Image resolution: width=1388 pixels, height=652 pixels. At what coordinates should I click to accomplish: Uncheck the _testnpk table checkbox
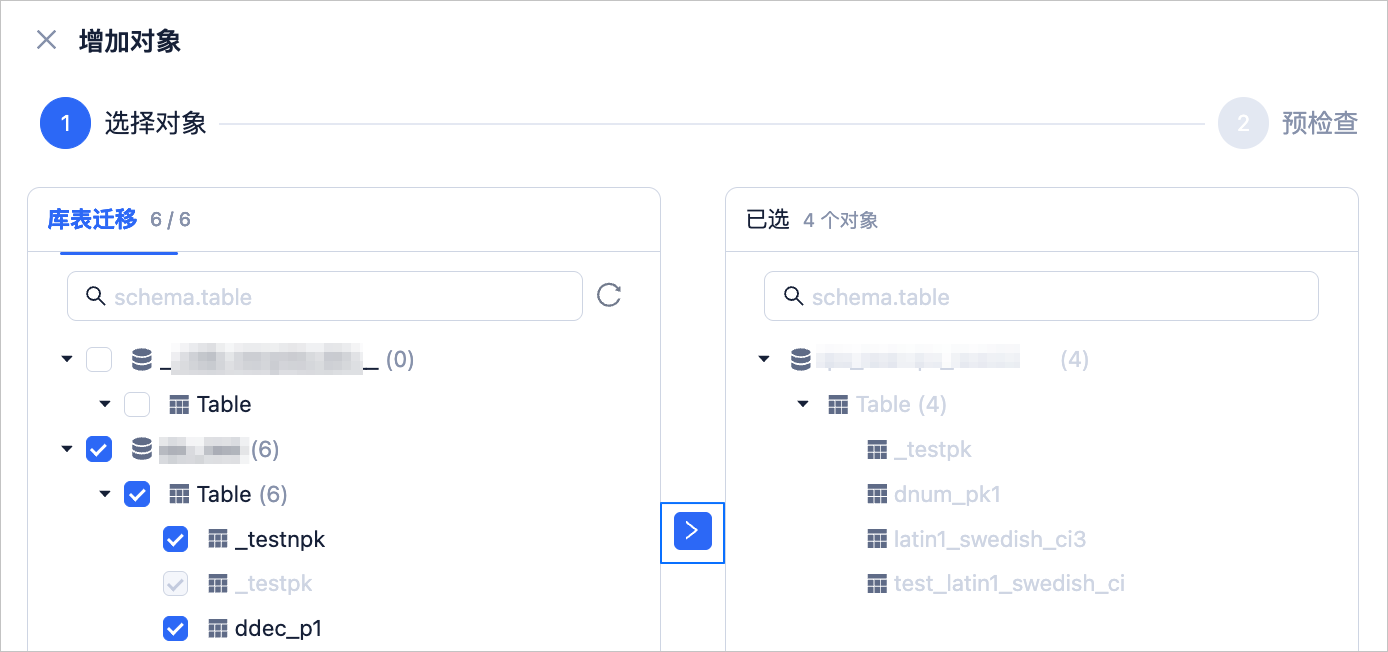click(x=175, y=539)
